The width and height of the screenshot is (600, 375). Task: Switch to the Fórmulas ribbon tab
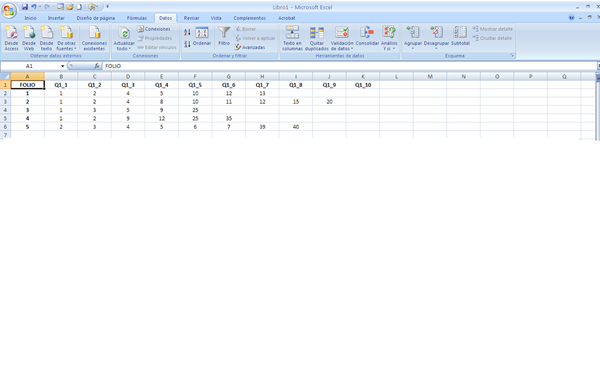coord(137,18)
